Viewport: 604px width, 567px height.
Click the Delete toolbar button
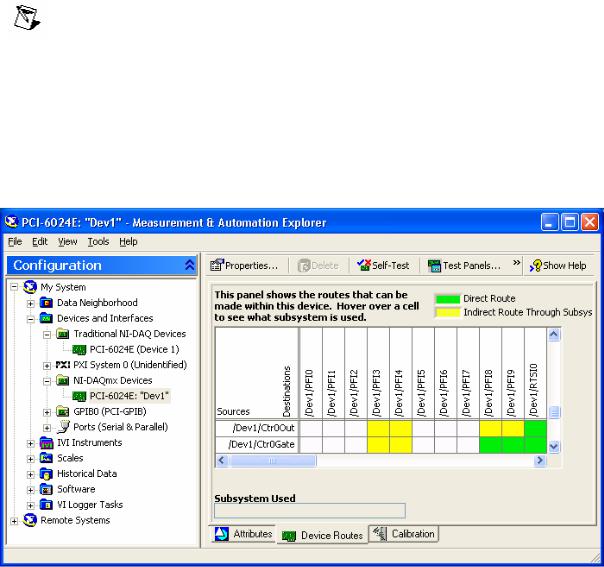tap(318, 265)
